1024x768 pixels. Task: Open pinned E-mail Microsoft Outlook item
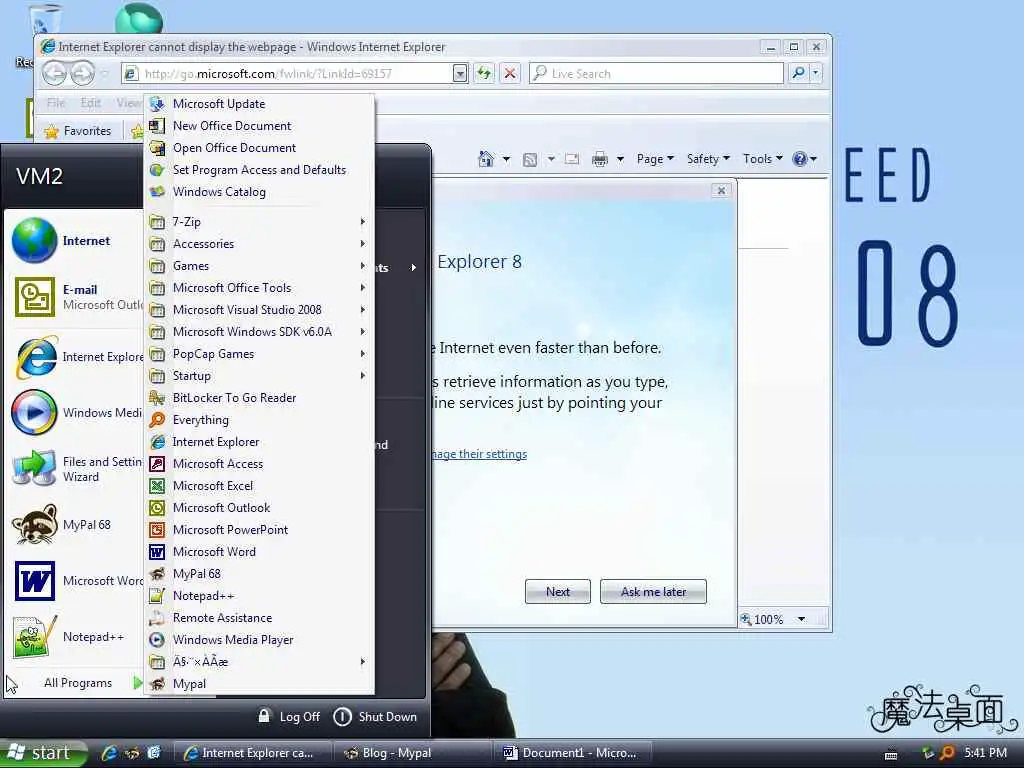point(75,297)
